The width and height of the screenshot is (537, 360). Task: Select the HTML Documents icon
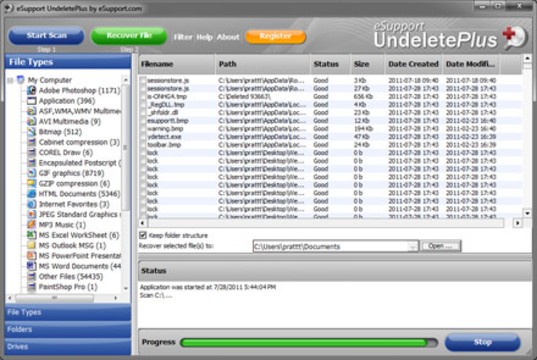[32, 194]
